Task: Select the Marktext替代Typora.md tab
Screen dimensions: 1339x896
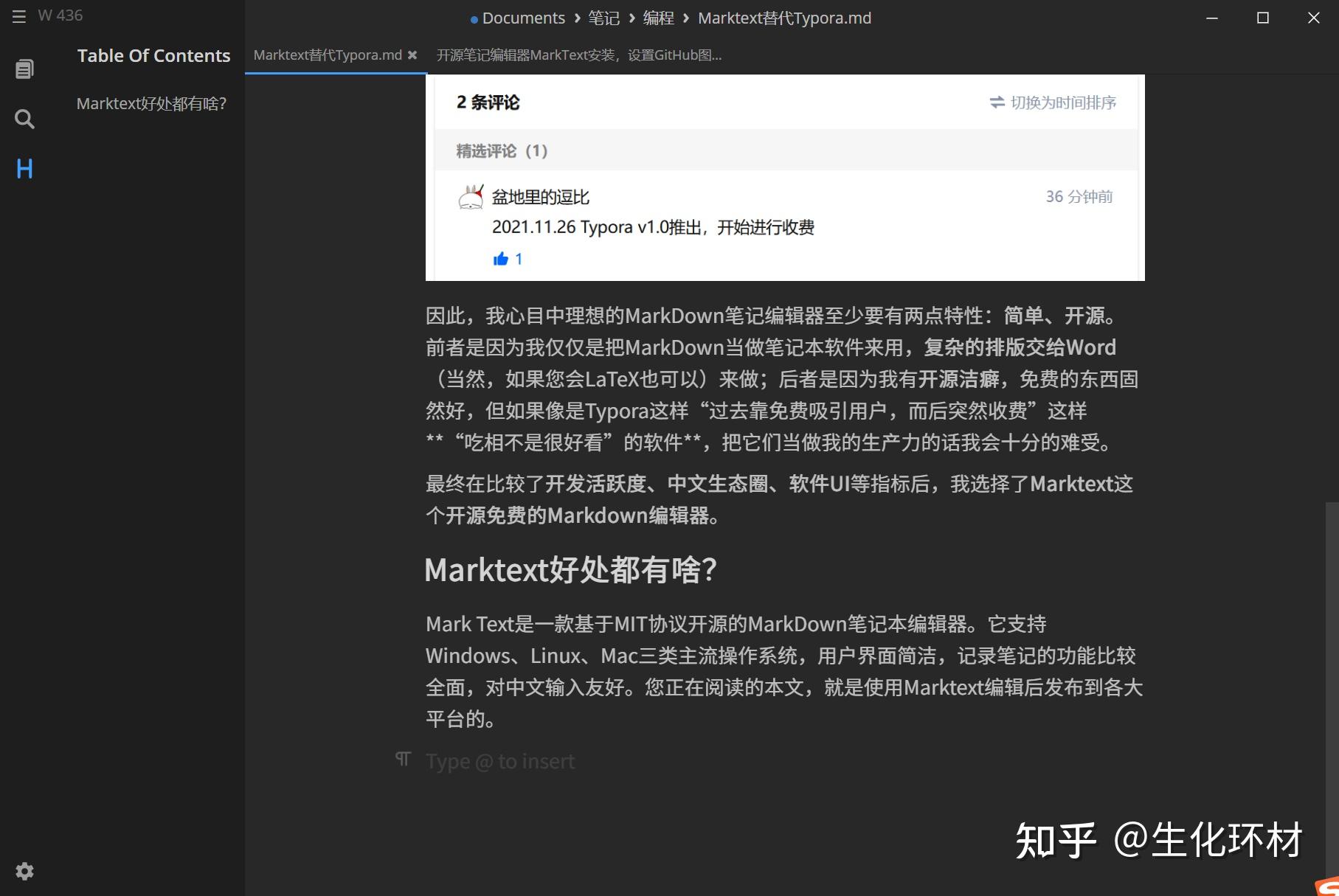Action: pos(327,55)
